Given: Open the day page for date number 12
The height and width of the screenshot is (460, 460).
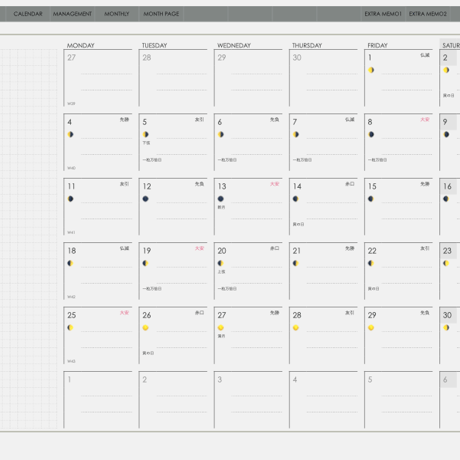Looking at the screenshot, I should click(147, 186).
